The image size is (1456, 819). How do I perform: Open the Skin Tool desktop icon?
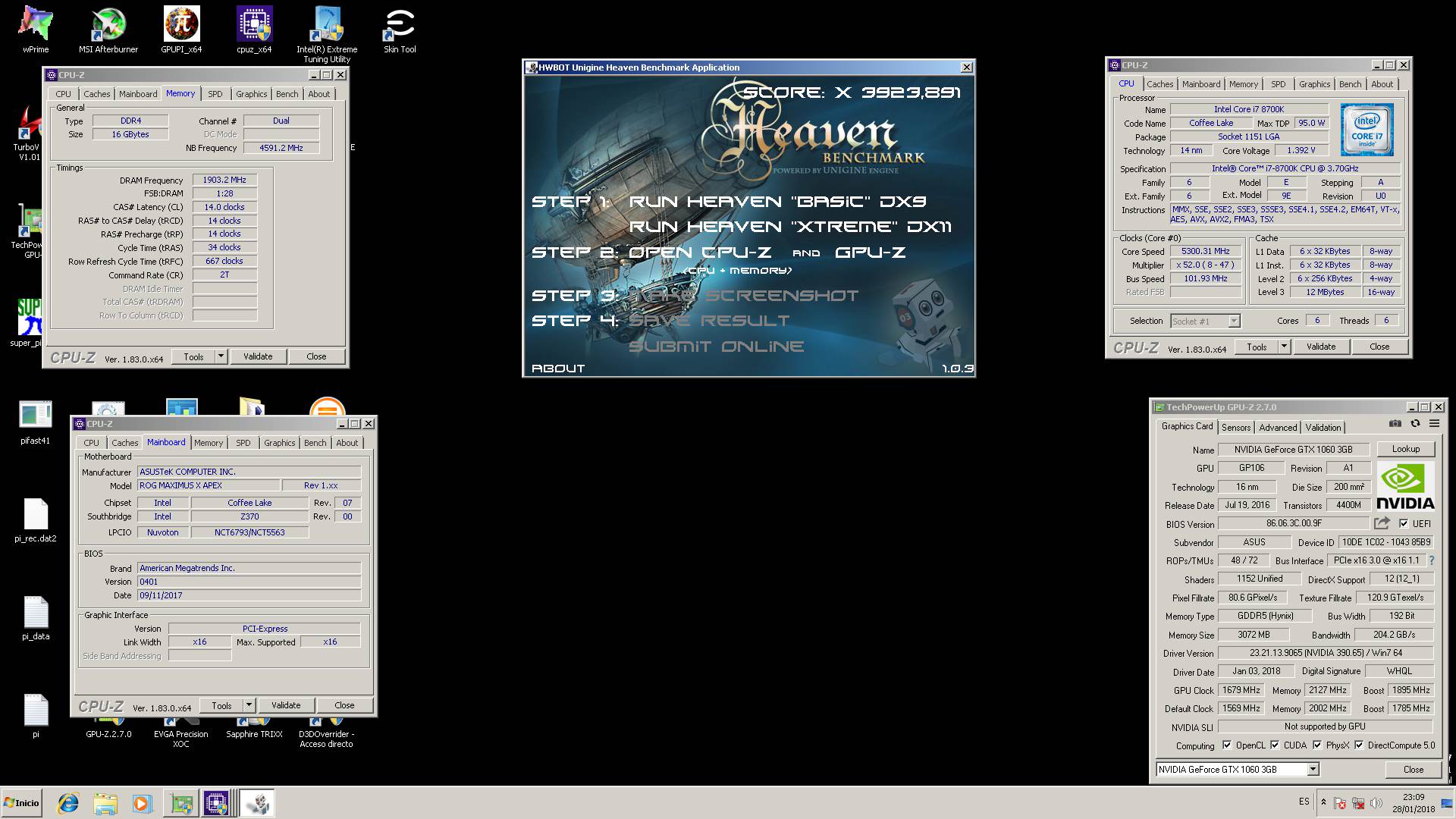(x=400, y=30)
